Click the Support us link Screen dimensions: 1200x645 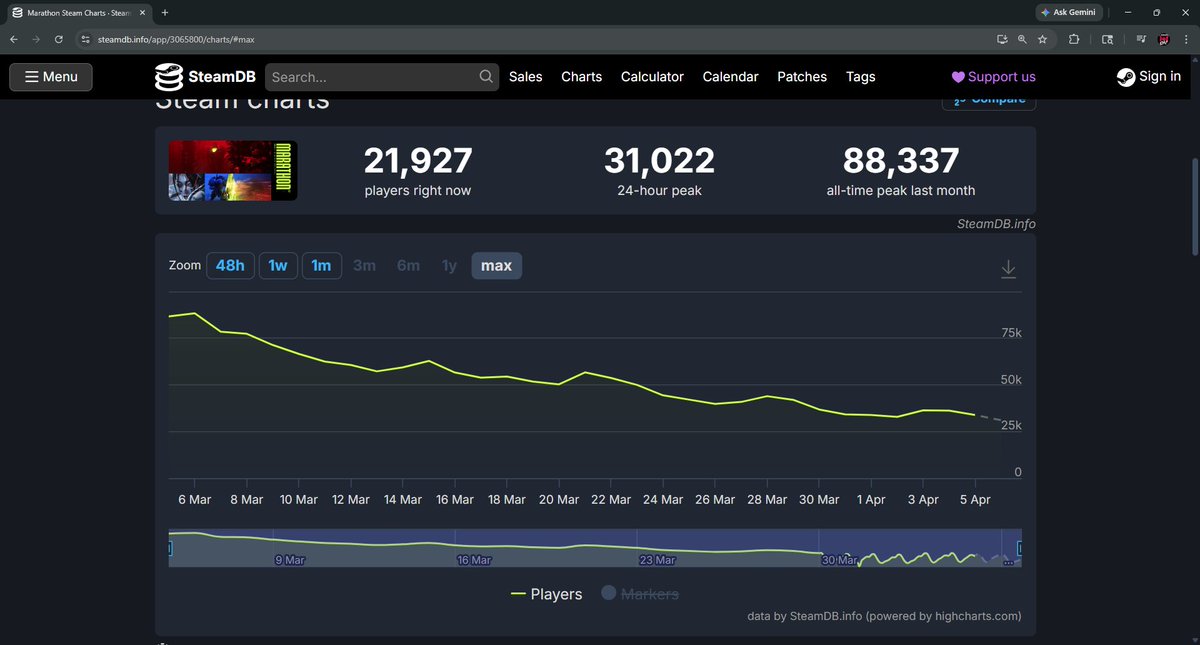(x=993, y=77)
